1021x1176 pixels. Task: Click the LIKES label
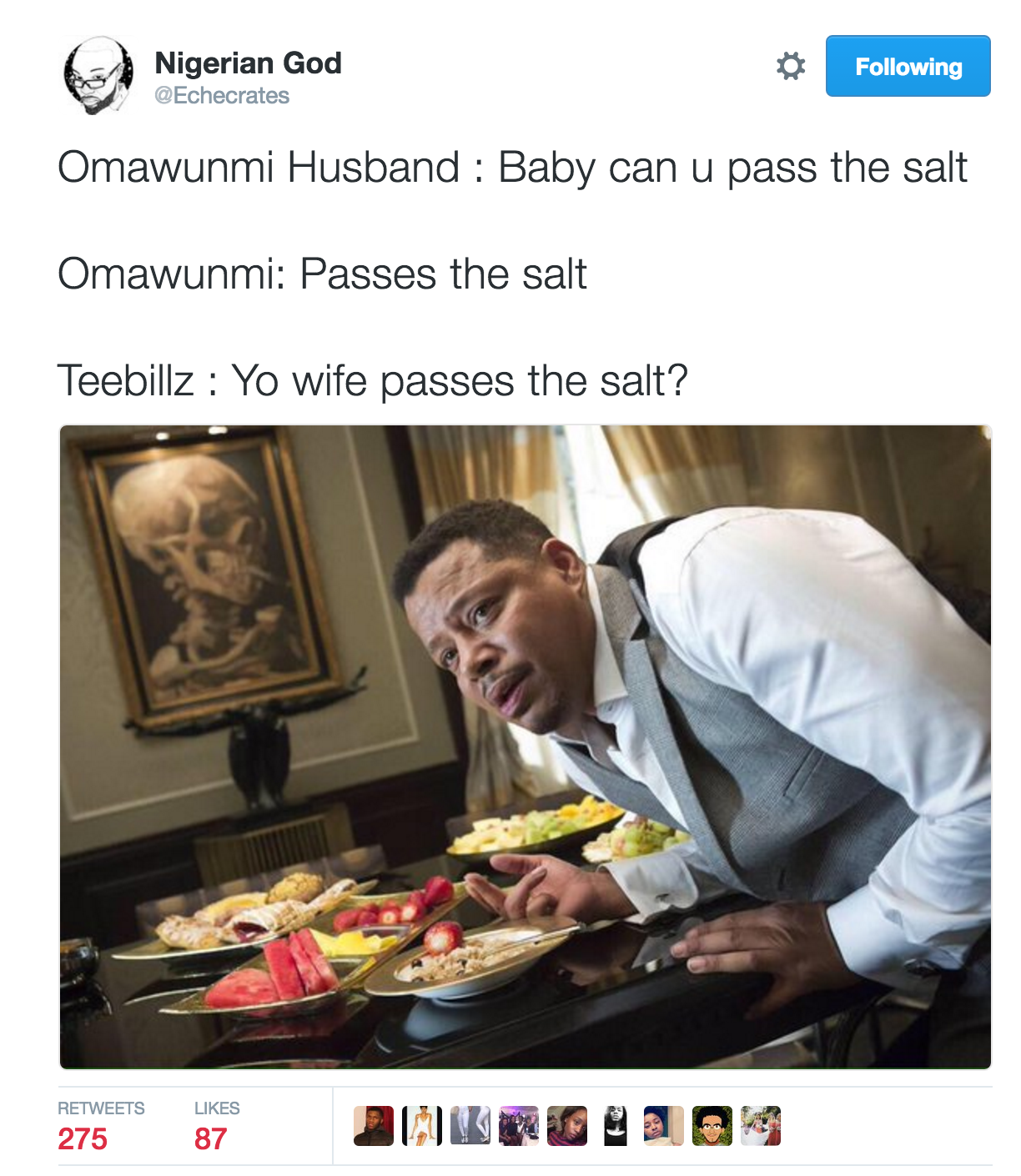(217, 1108)
